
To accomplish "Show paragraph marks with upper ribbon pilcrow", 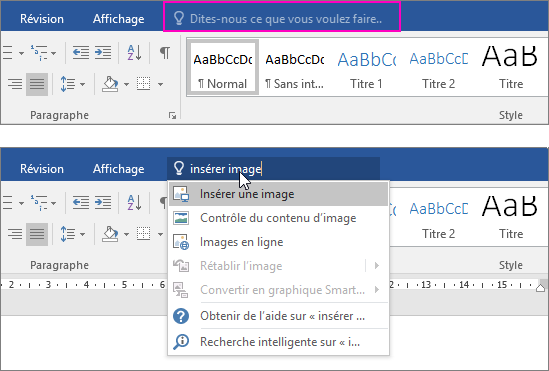I will pyautogui.click(x=165, y=53).
